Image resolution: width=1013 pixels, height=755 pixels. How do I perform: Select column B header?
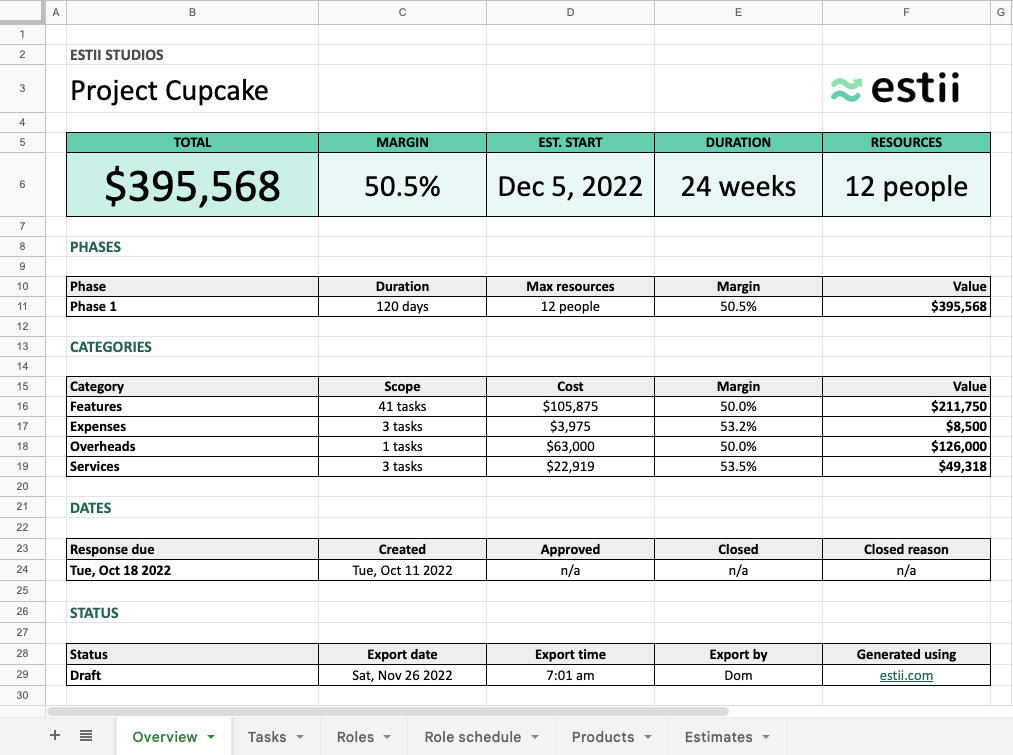coord(193,12)
